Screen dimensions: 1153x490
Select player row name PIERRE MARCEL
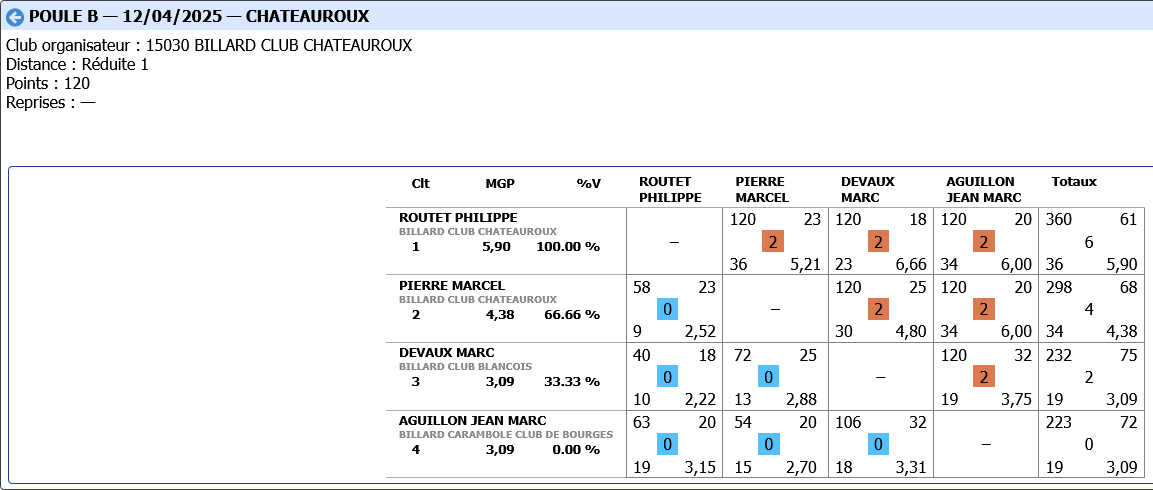[x=451, y=285]
